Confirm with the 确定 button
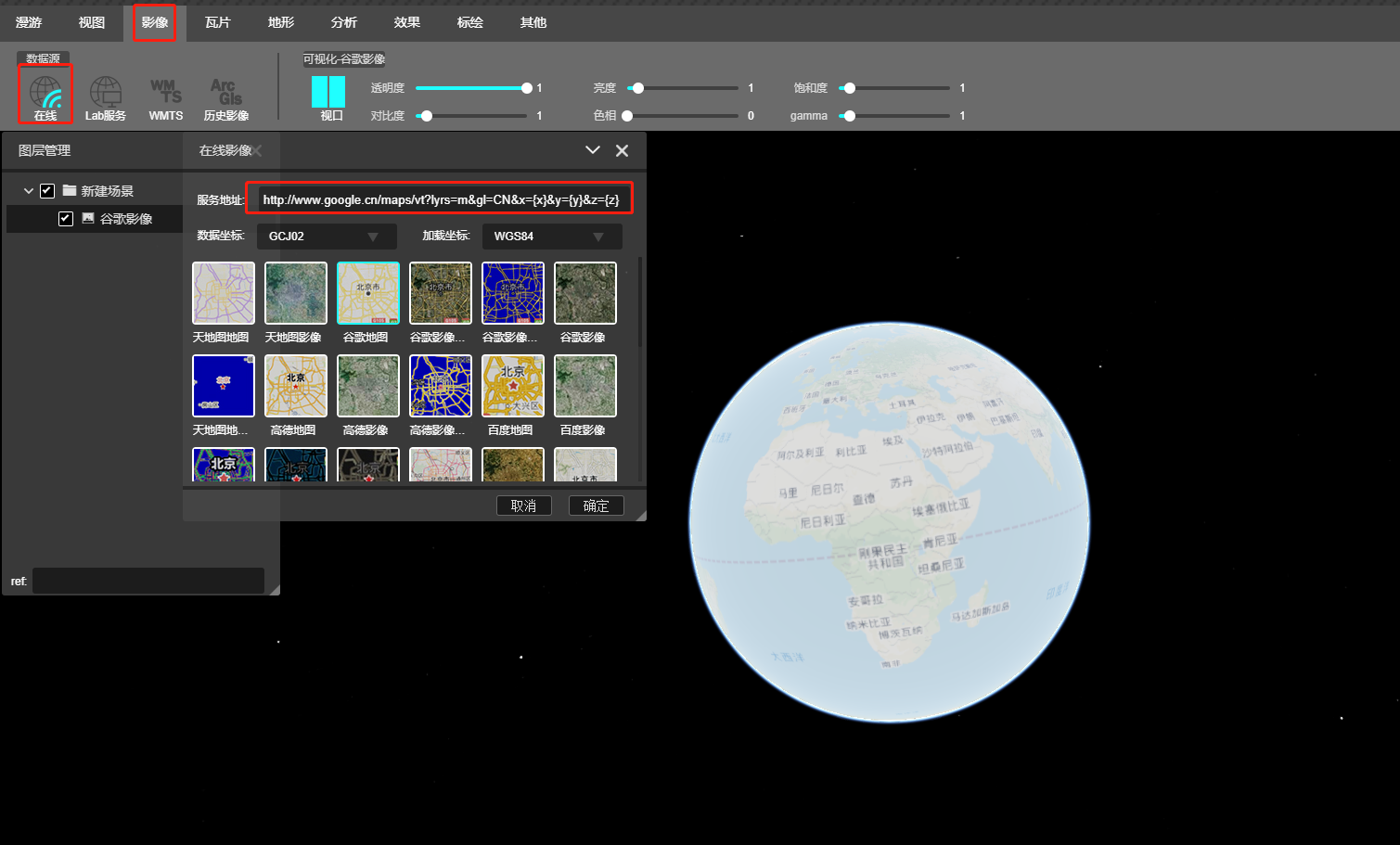Viewport: 1400px width, 845px height. [x=597, y=506]
